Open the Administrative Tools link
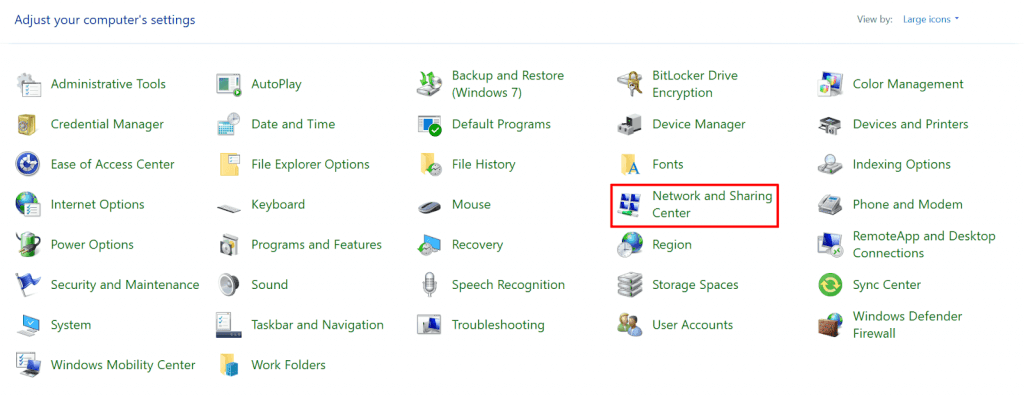1024x396 pixels. (x=108, y=84)
